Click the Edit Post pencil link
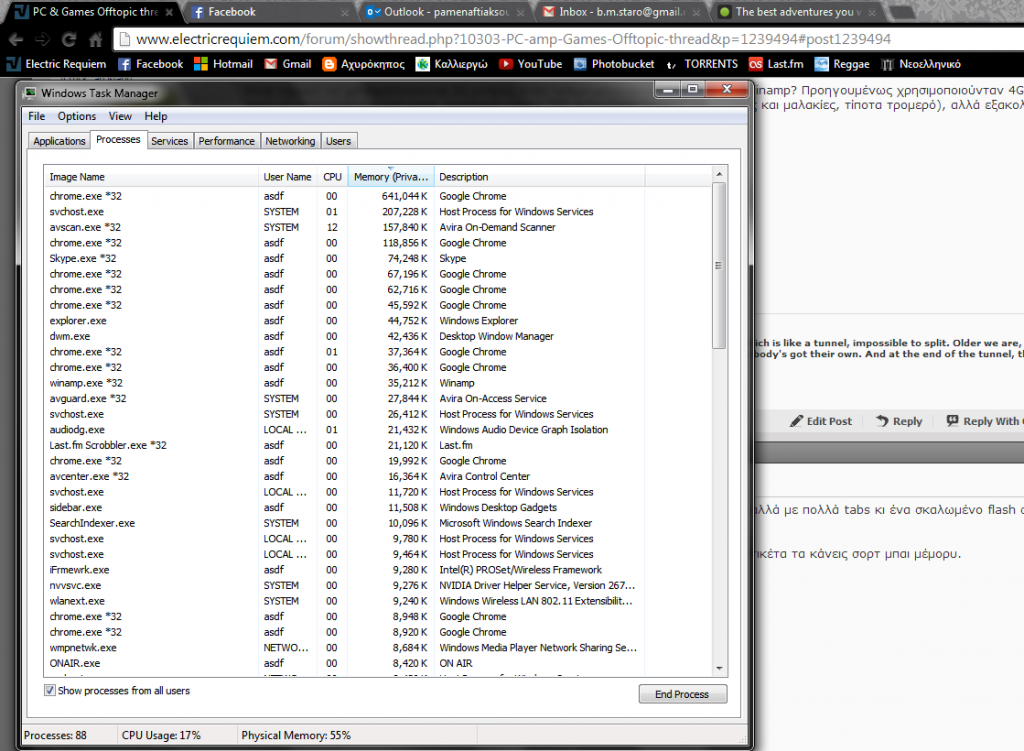This screenshot has height=751, width=1024. pos(820,421)
